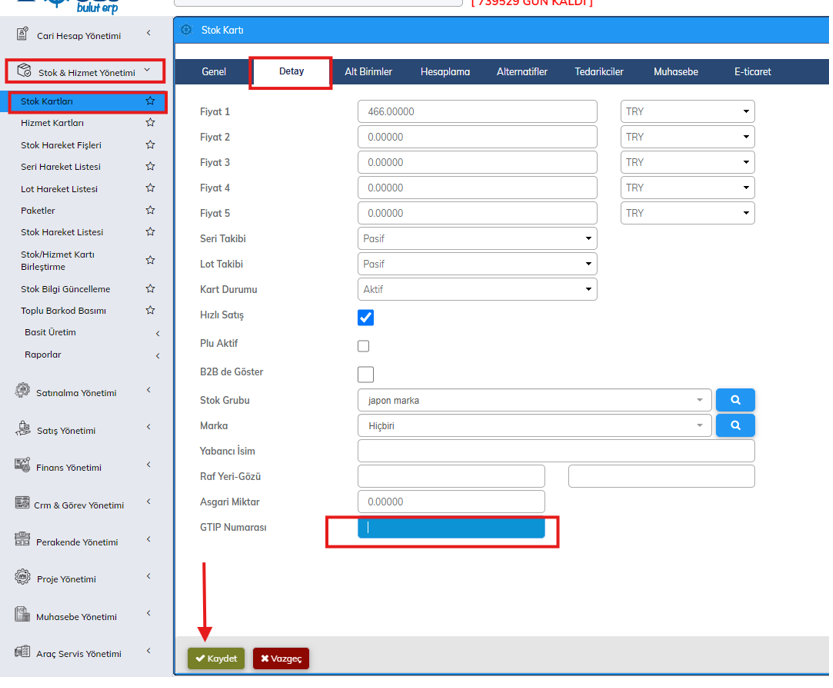The width and height of the screenshot is (833, 688).
Task: Click the search icon beside Stok Grubu
Action: pos(735,400)
